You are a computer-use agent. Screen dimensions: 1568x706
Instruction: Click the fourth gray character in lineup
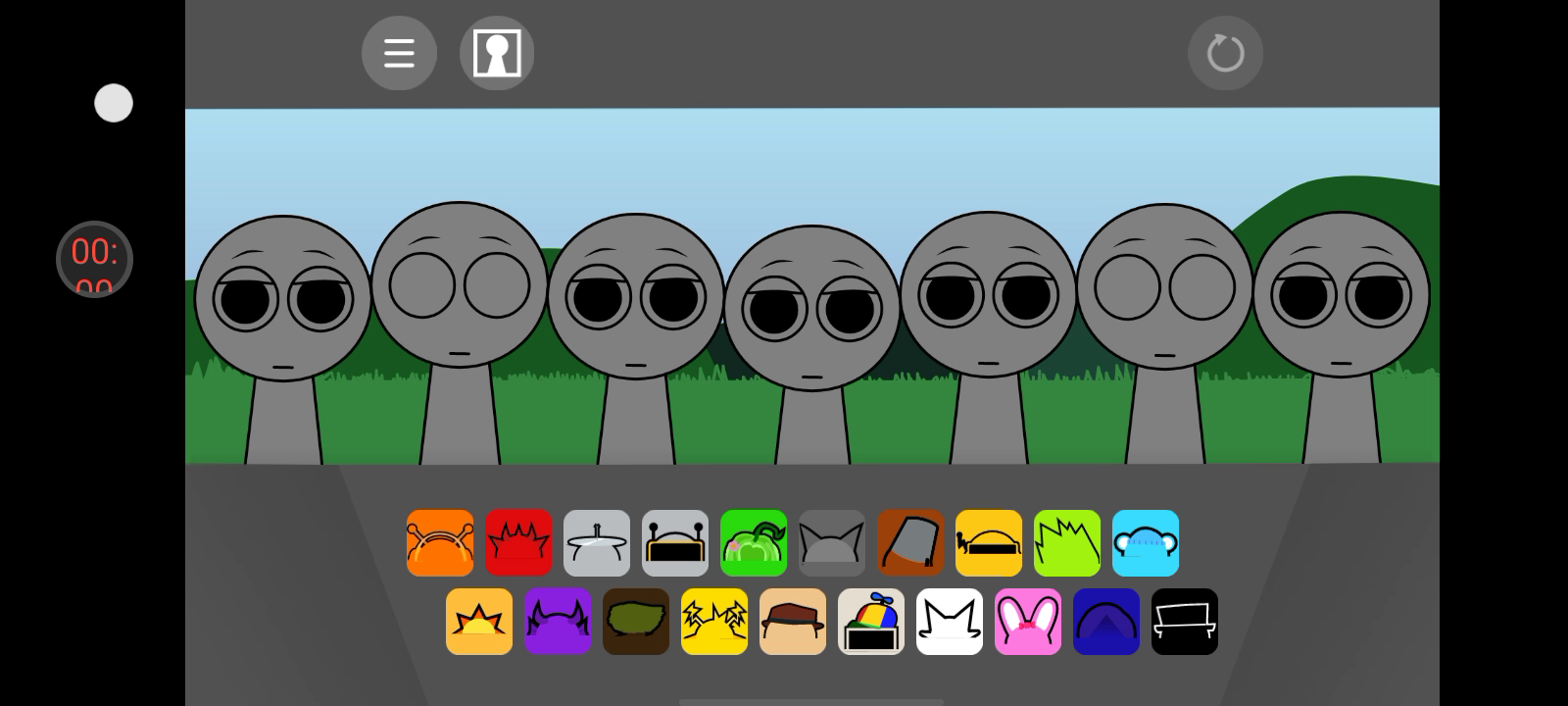[812, 324]
